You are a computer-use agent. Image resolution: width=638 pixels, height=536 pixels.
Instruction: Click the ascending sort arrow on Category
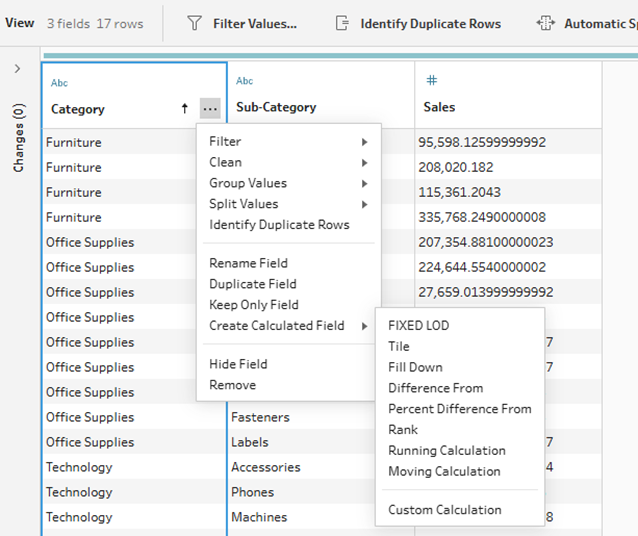pyautogui.click(x=184, y=108)
